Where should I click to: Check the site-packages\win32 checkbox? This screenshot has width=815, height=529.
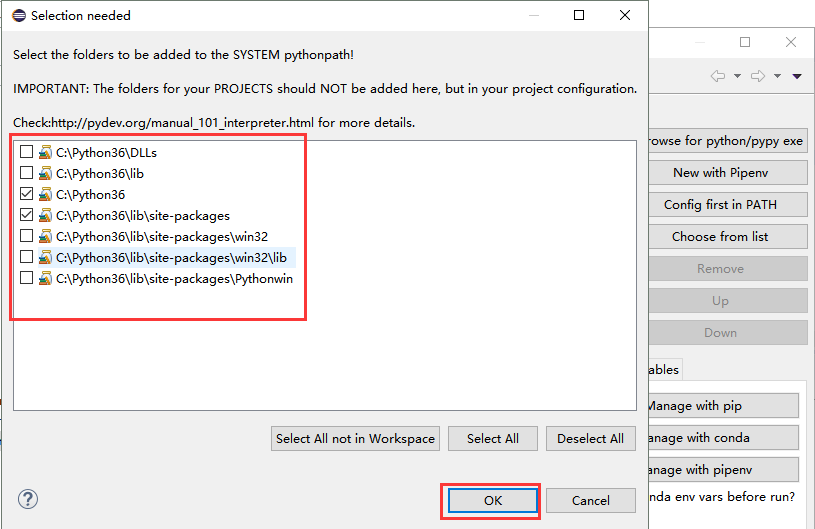(27, 236)
